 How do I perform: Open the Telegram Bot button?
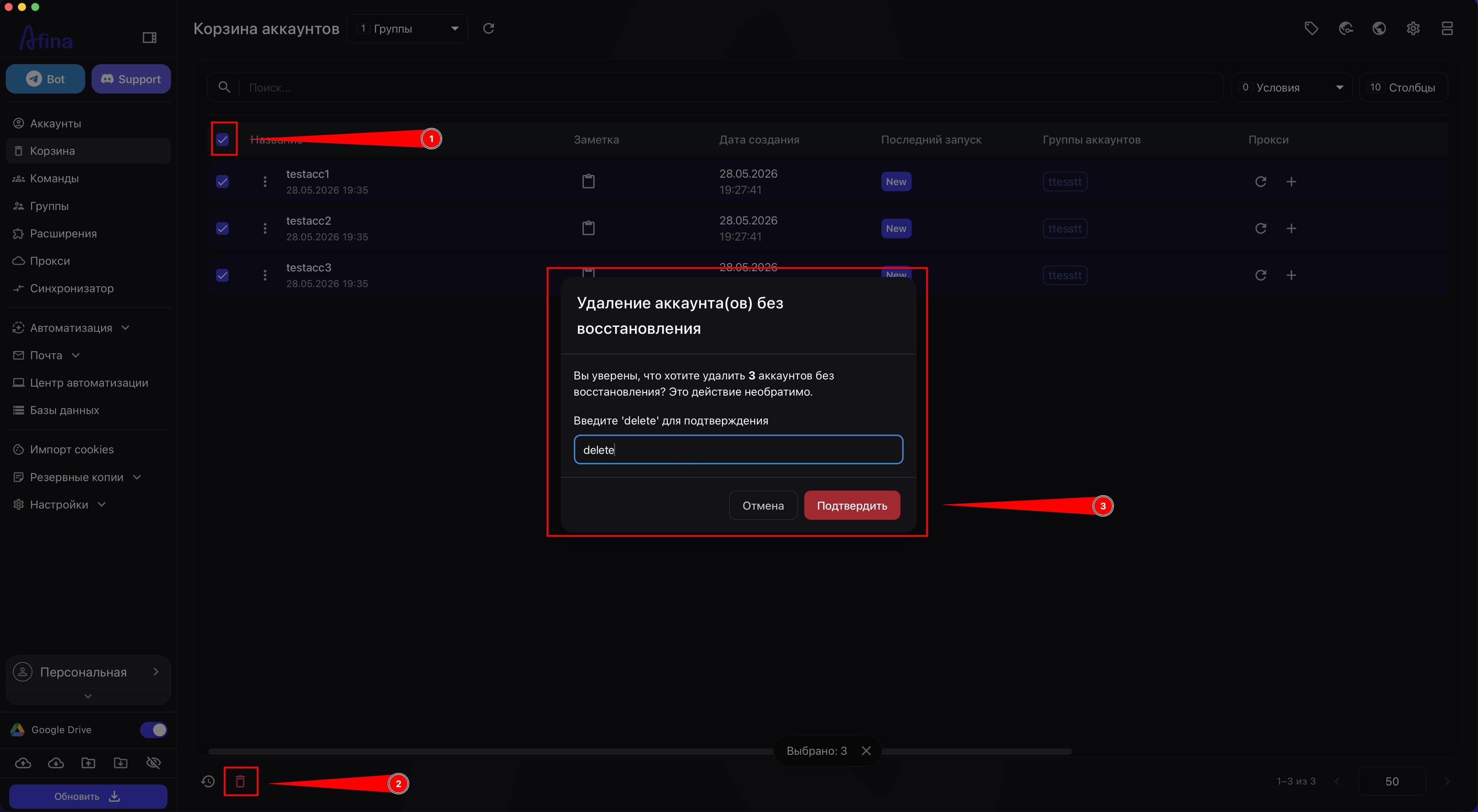pyautogui.click(x=45, y=79)
